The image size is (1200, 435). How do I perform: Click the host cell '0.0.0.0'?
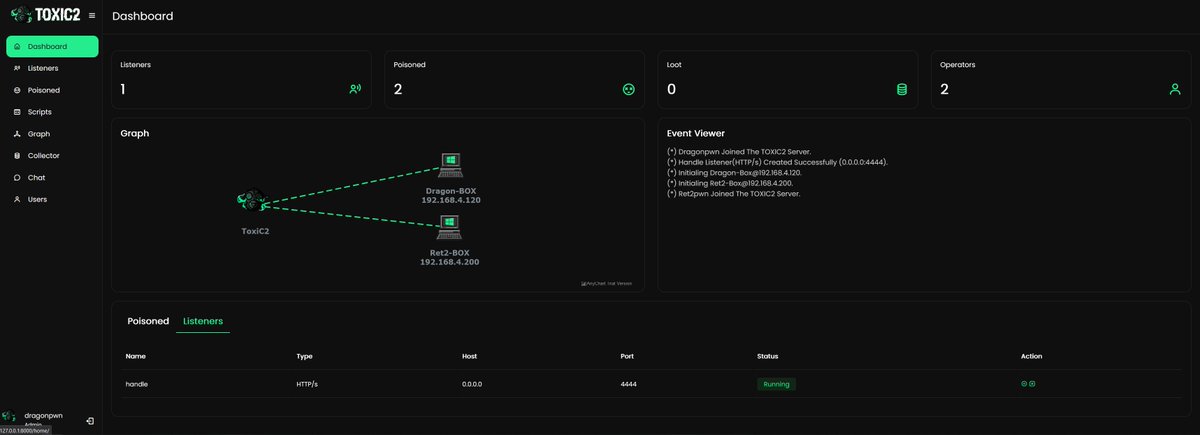coord(472,384)
